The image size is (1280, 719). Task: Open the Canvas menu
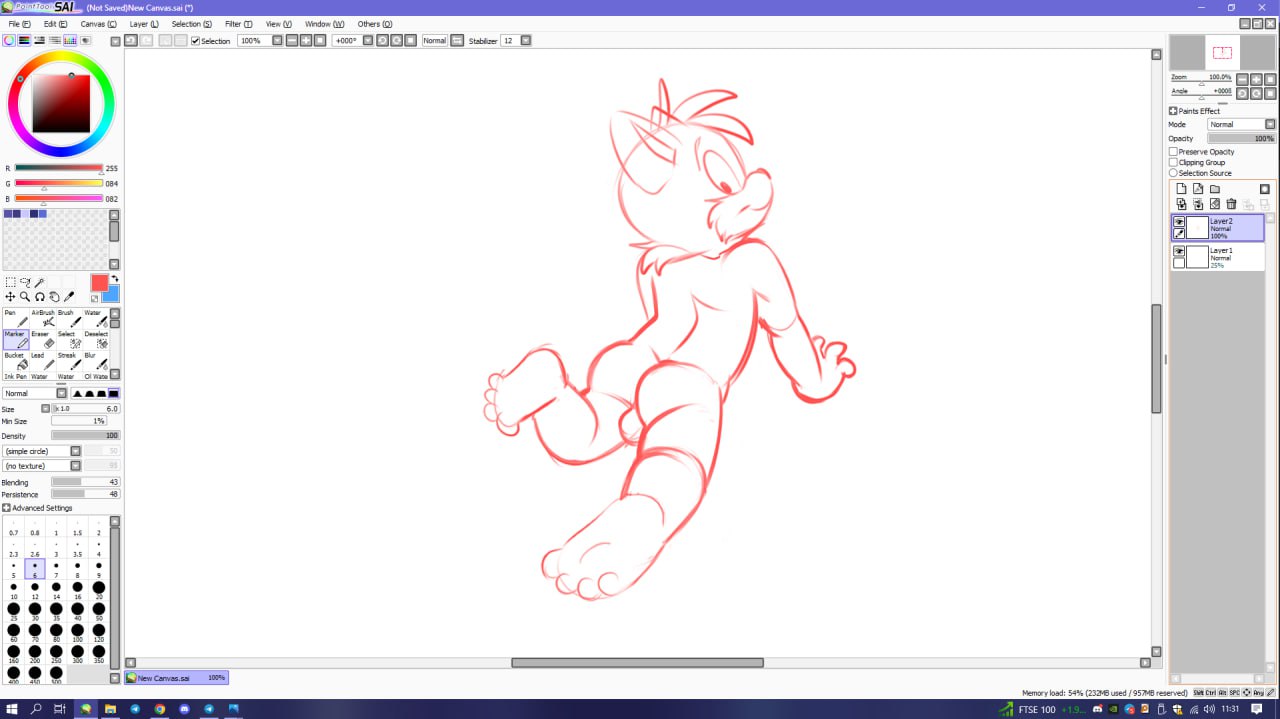tap(98, 24)
